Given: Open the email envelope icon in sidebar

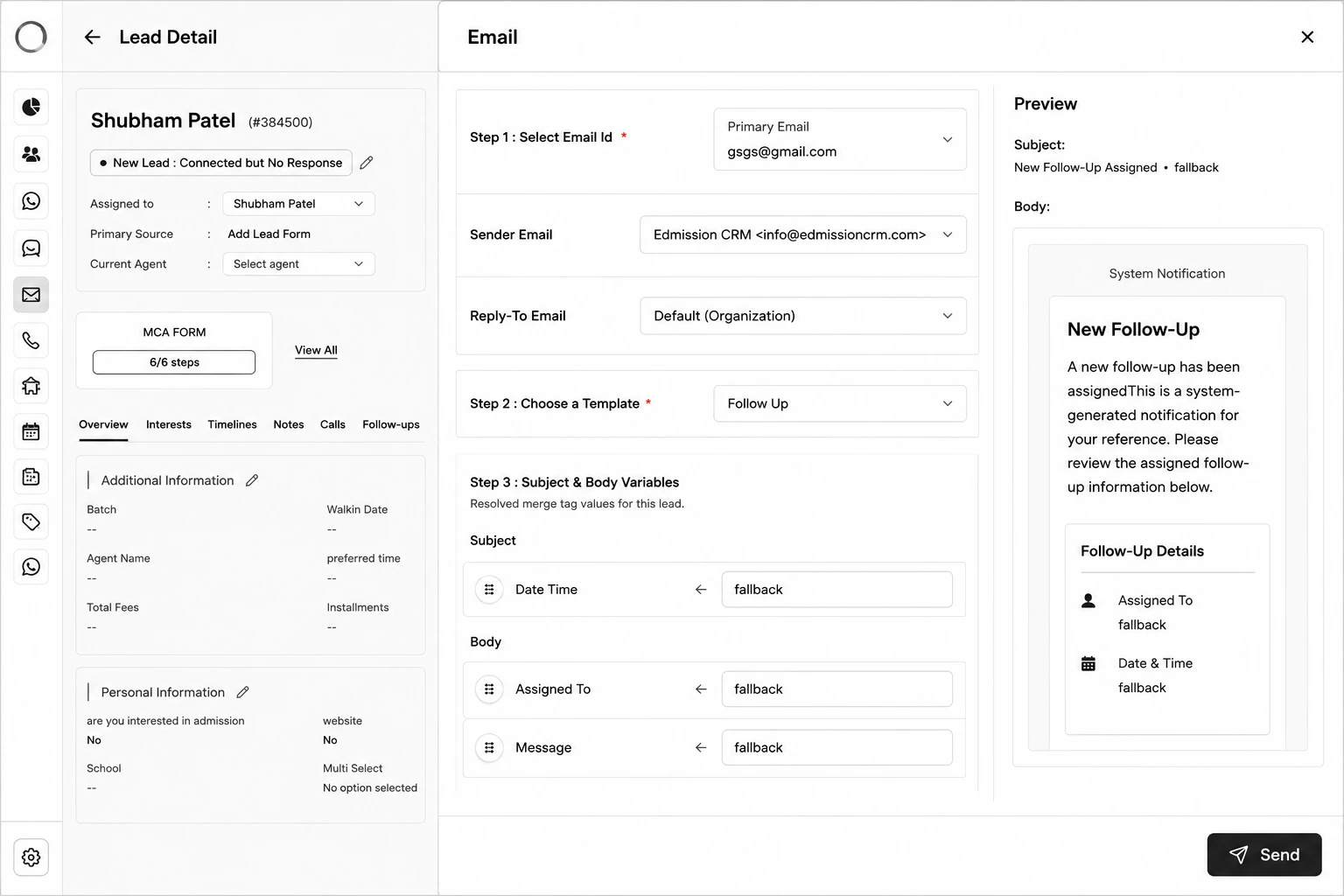Looking at the screenshot, I should click(31, 295).
